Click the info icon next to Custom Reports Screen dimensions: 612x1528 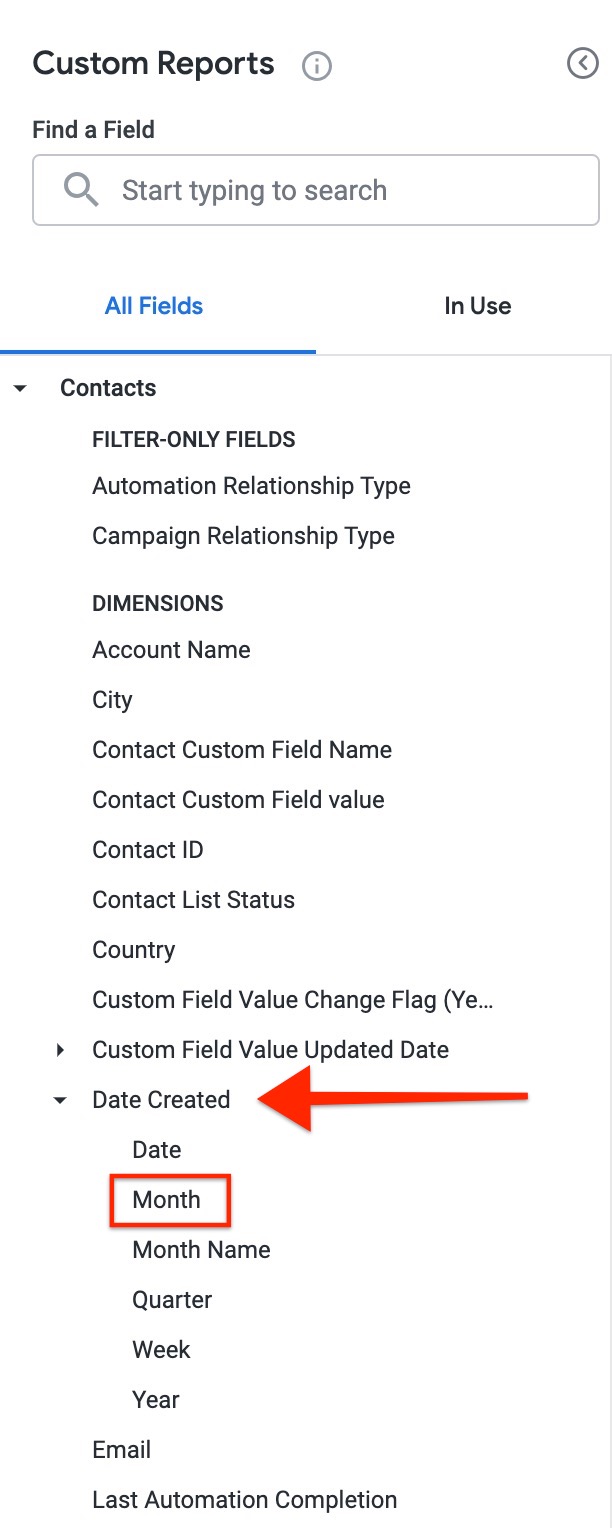[316, 65]
